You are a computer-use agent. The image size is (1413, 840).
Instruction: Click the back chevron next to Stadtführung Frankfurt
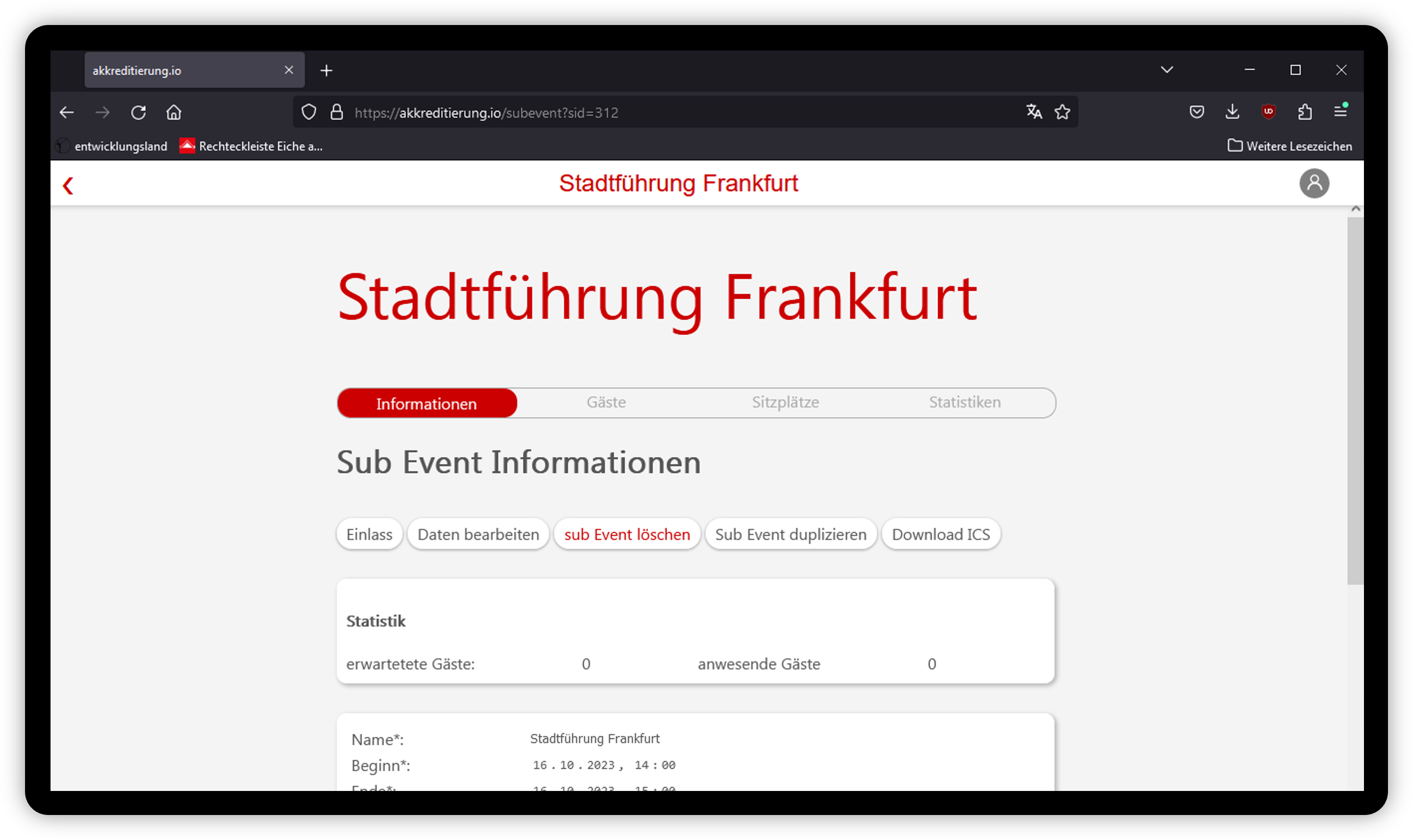coord(68,186)
